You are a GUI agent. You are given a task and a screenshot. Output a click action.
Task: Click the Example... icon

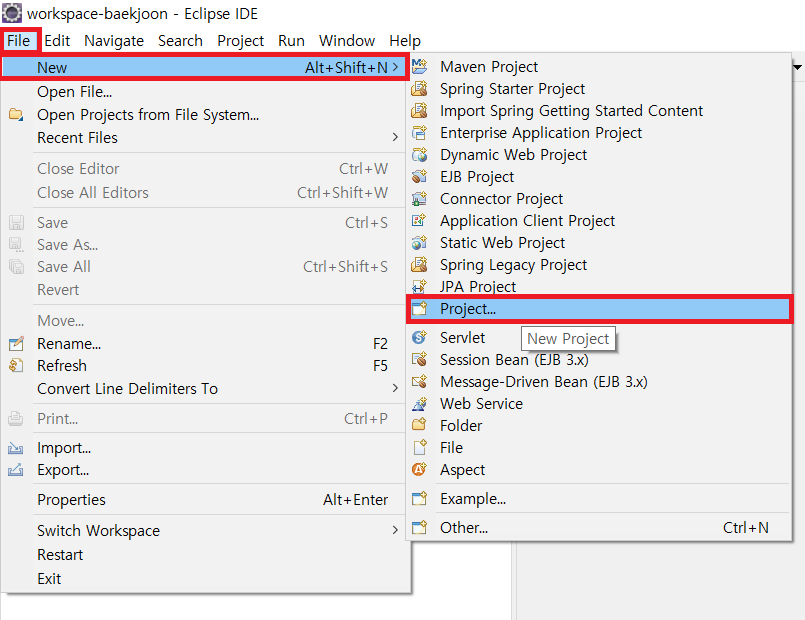pyautogui.click(x=419, y=498)
